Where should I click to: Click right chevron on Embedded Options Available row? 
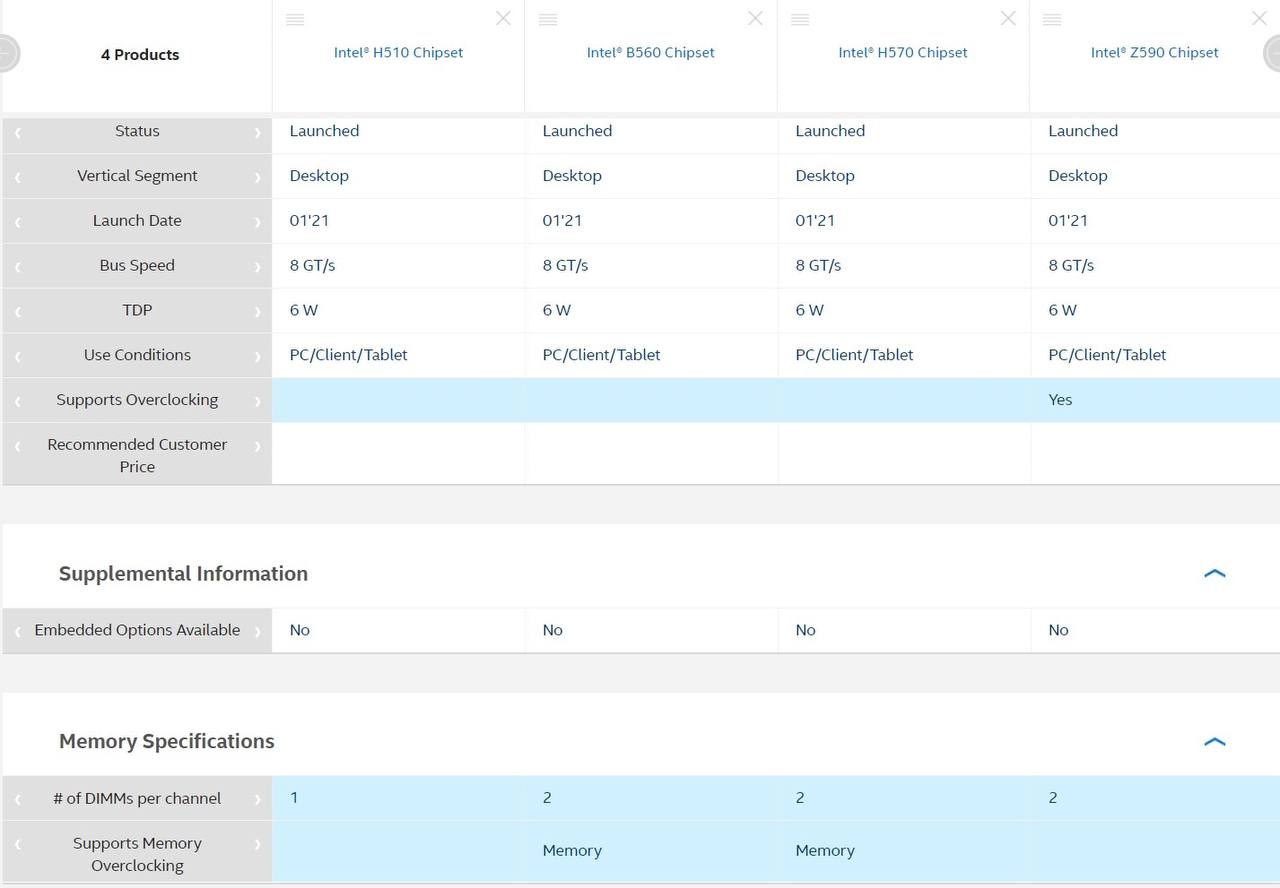click(257, 632)
